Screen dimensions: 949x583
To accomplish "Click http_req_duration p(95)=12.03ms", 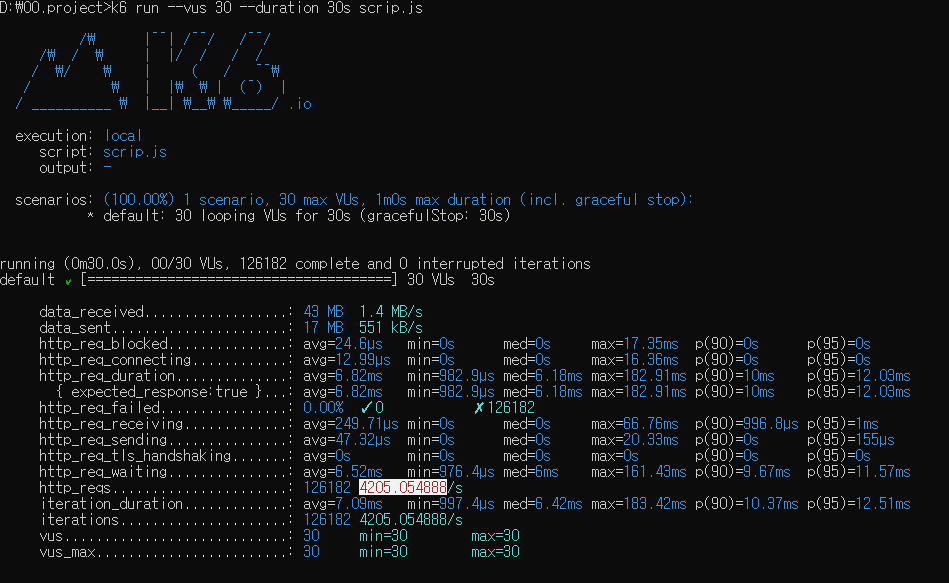I will (859, 376).
